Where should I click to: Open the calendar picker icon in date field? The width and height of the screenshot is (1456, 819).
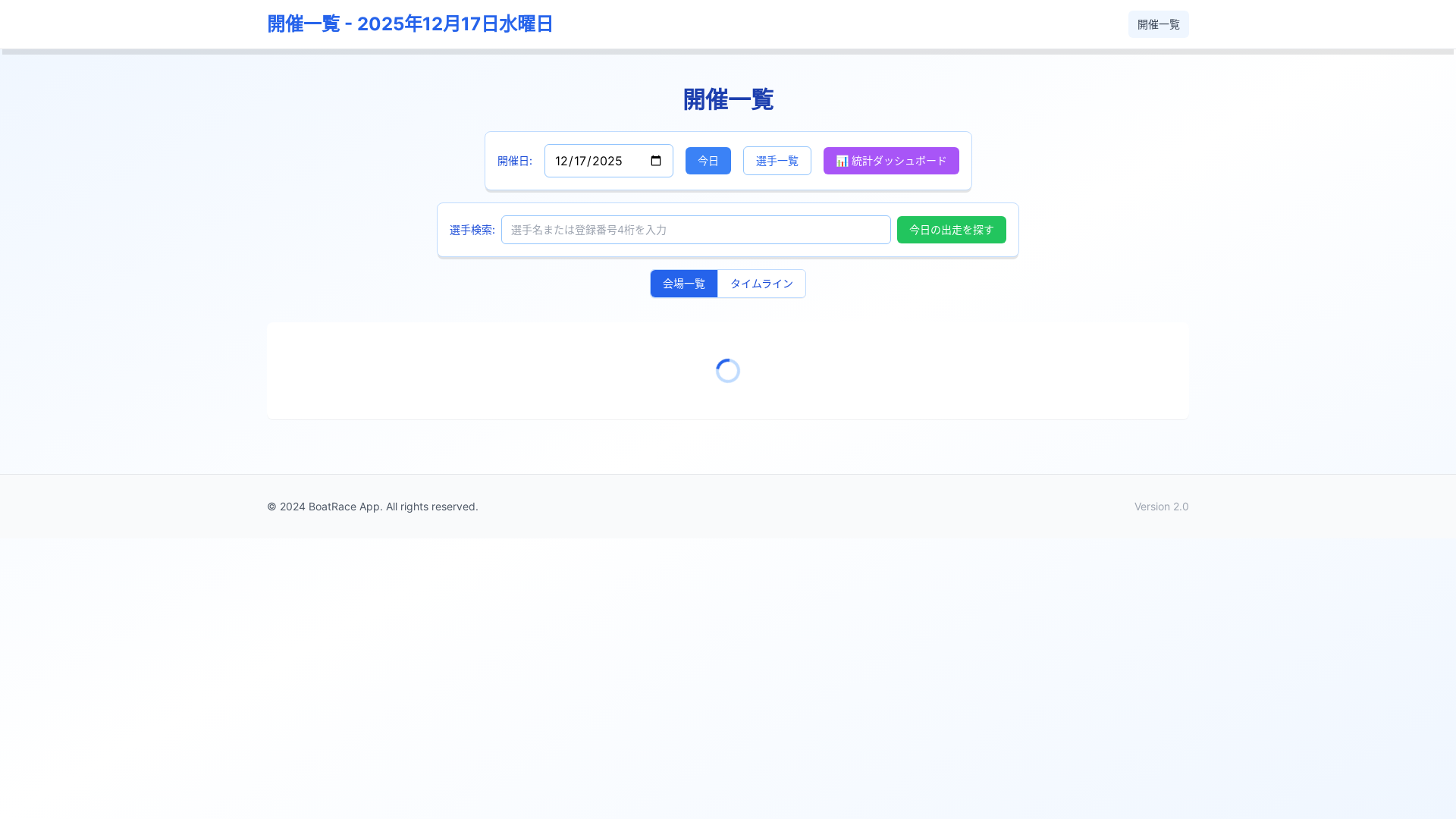656,161
